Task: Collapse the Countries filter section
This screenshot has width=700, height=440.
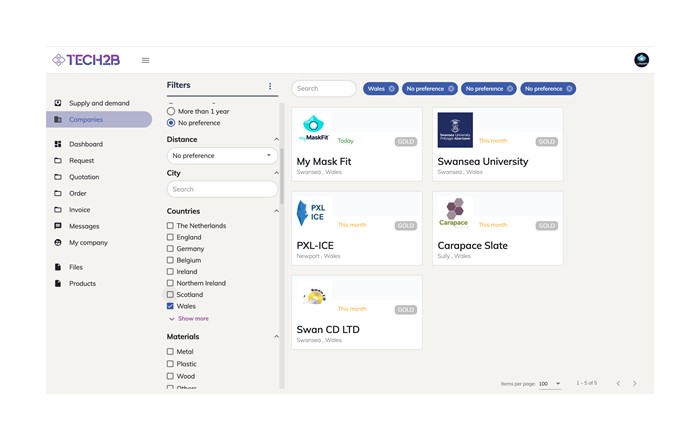Action: point(277,212)
